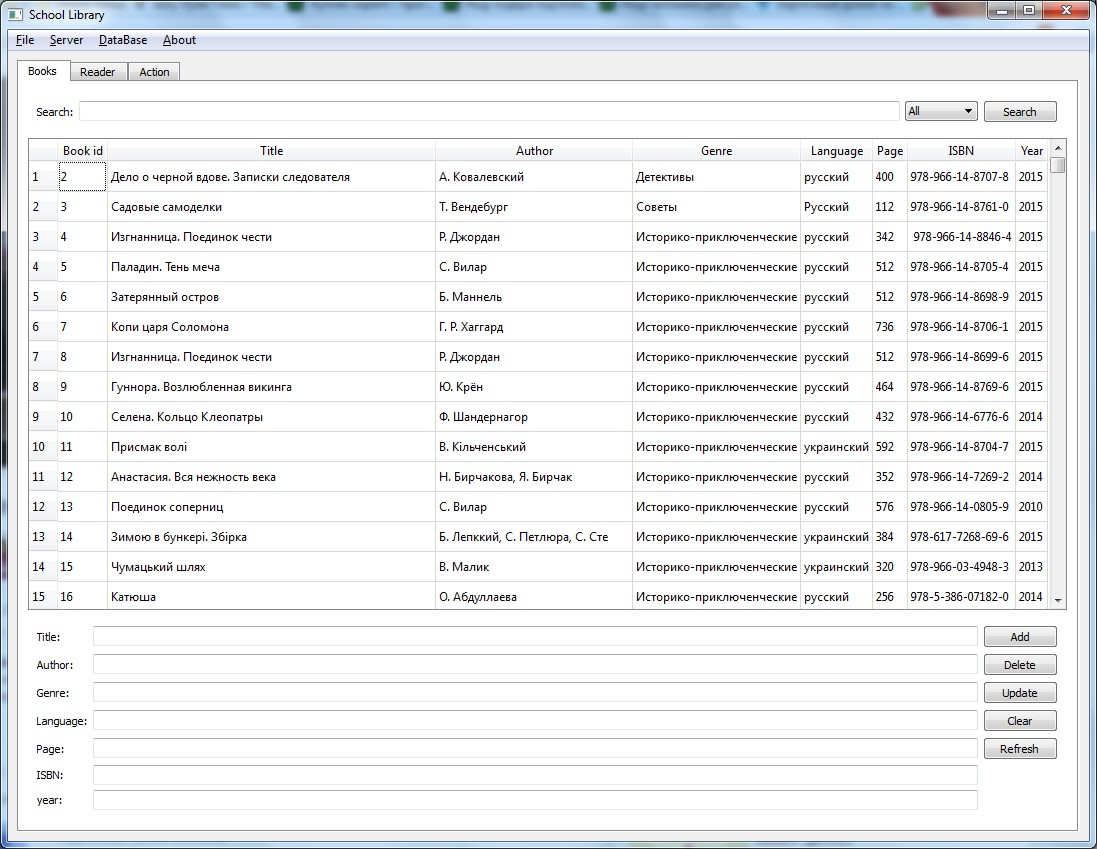Viewport: 1097px width, 849px height.
Task: Select the author 'Т. Вендебург'
Action: pyautogui.click(x=534, y=207)
